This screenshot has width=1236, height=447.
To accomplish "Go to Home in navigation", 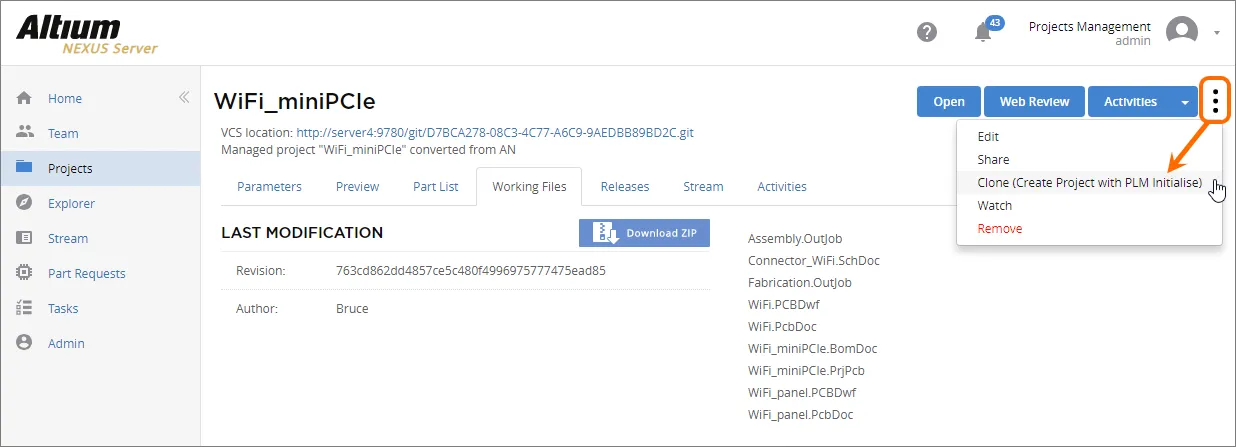I will coord(65,98).
